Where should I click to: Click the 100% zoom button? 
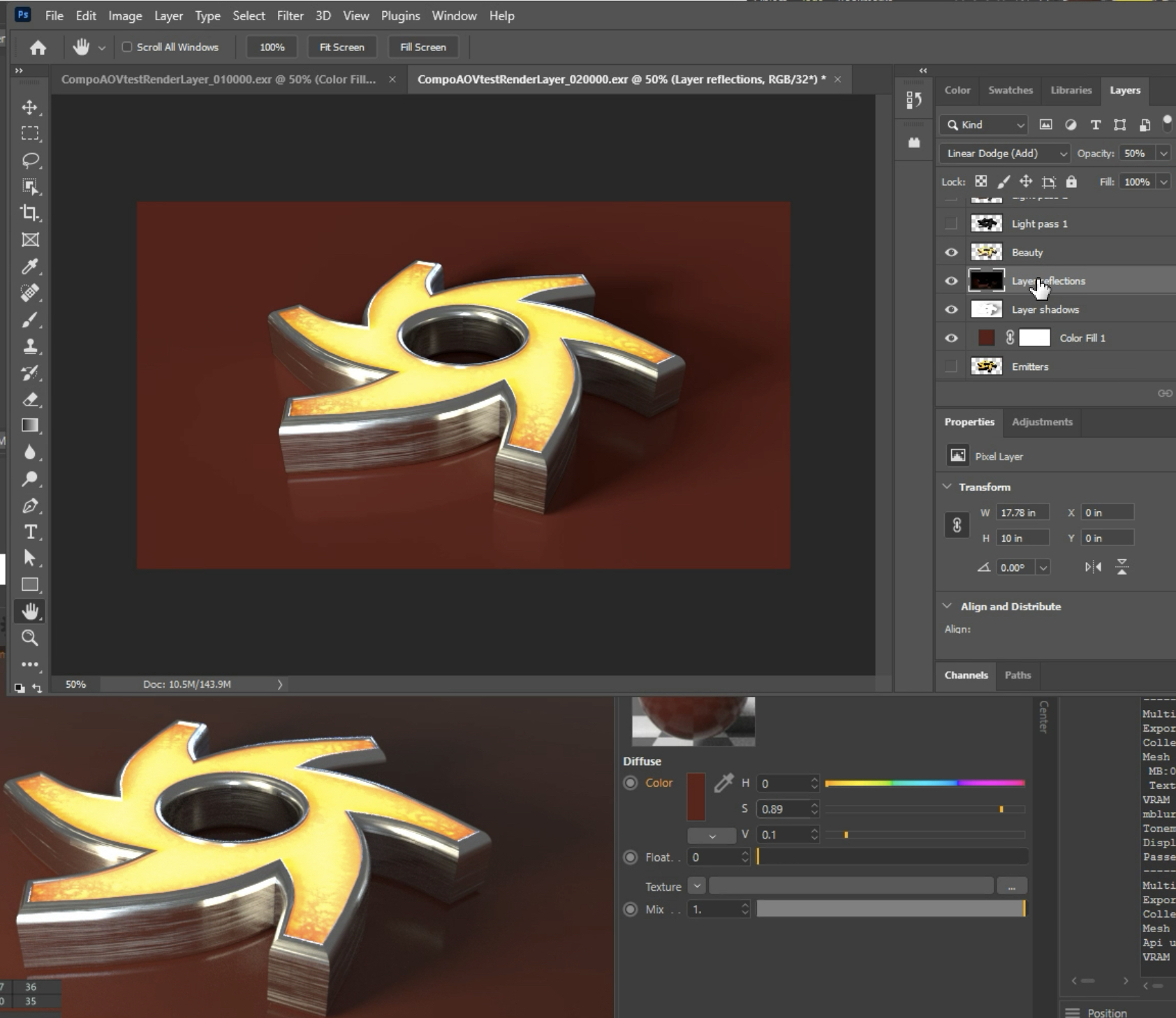(272, 47)
